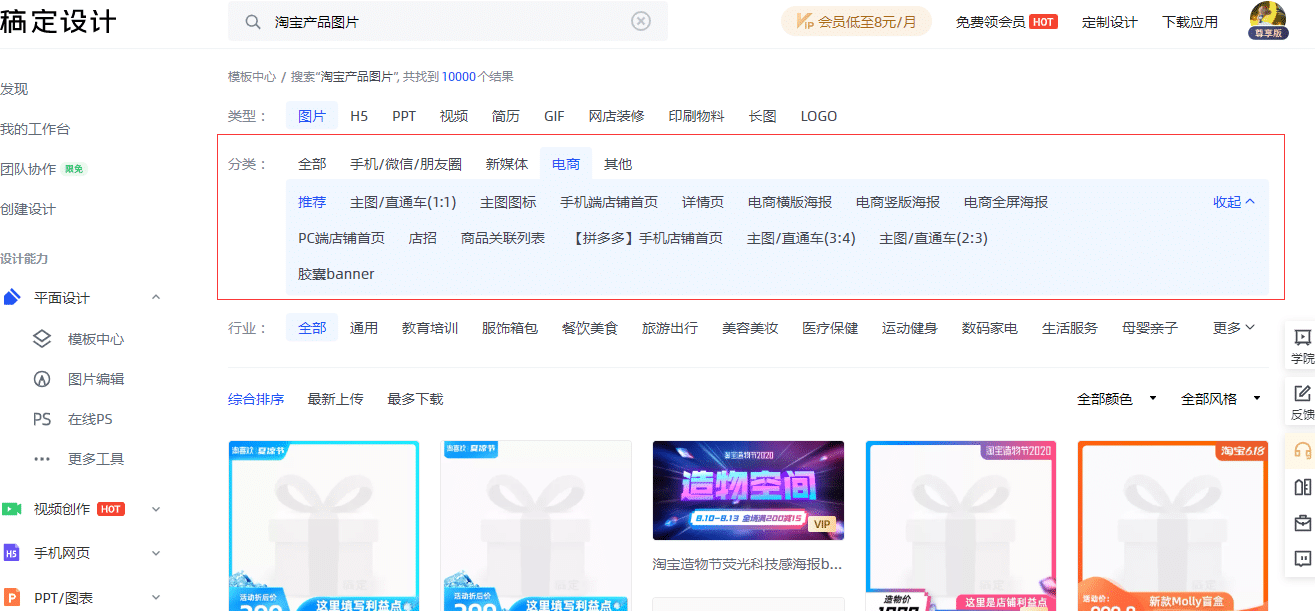Open the orange 淘宝618 template thumbnail
Viewport: 1315px width, 611px height.
[1173, 526]
